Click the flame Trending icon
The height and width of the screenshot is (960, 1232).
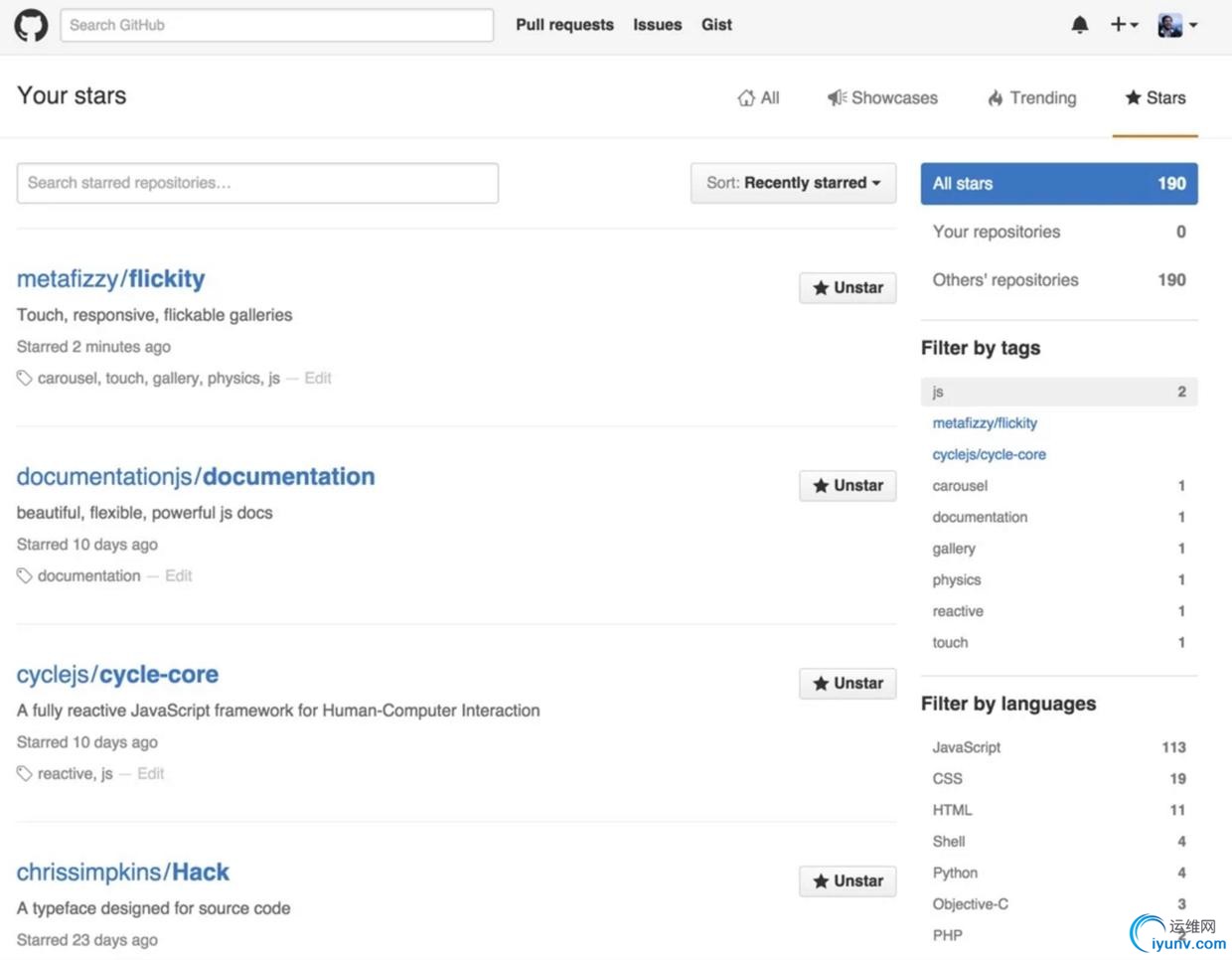coord(995,98)
